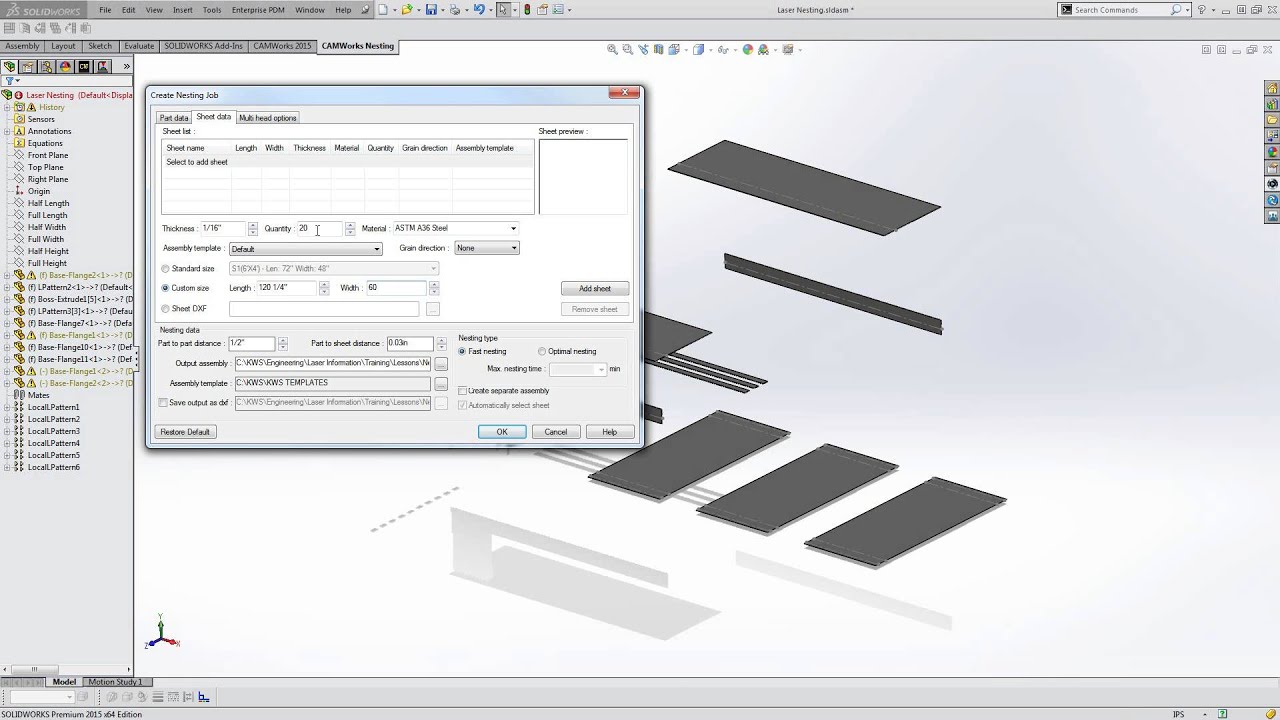Click the New document icon
Screen dimensions: 1280x720
coord(382,10)
